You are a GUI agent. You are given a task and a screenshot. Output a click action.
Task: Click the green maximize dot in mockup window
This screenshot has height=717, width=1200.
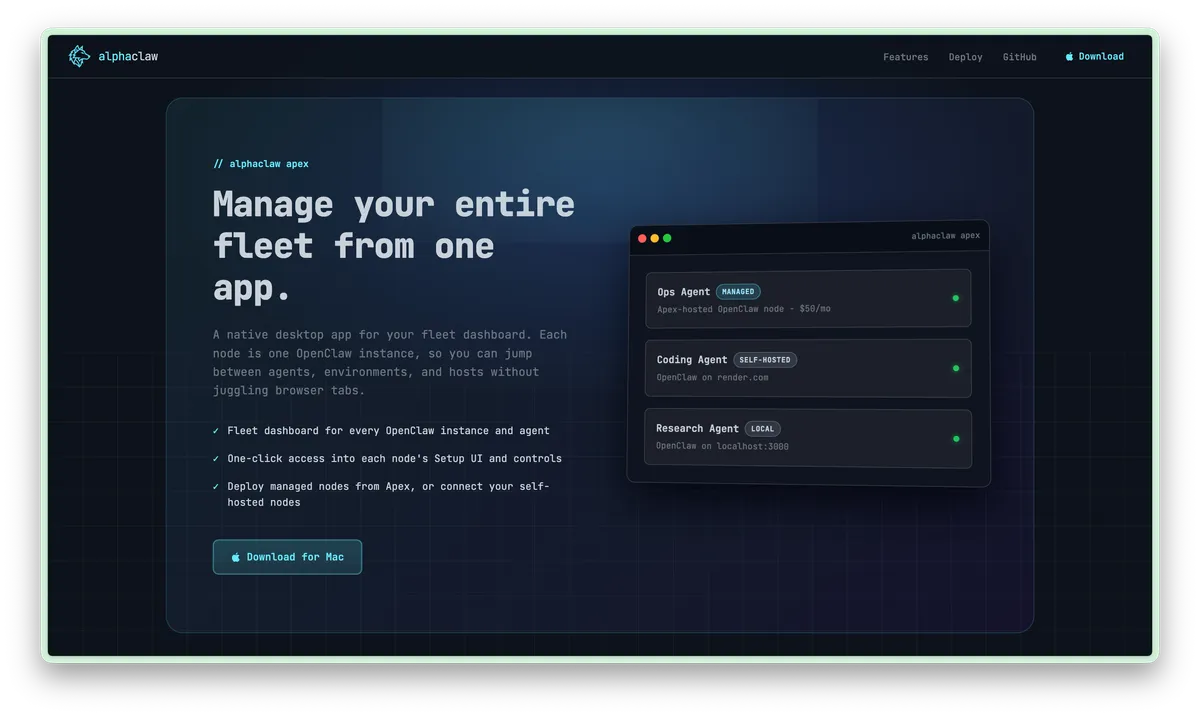click(x=667, y=238)
